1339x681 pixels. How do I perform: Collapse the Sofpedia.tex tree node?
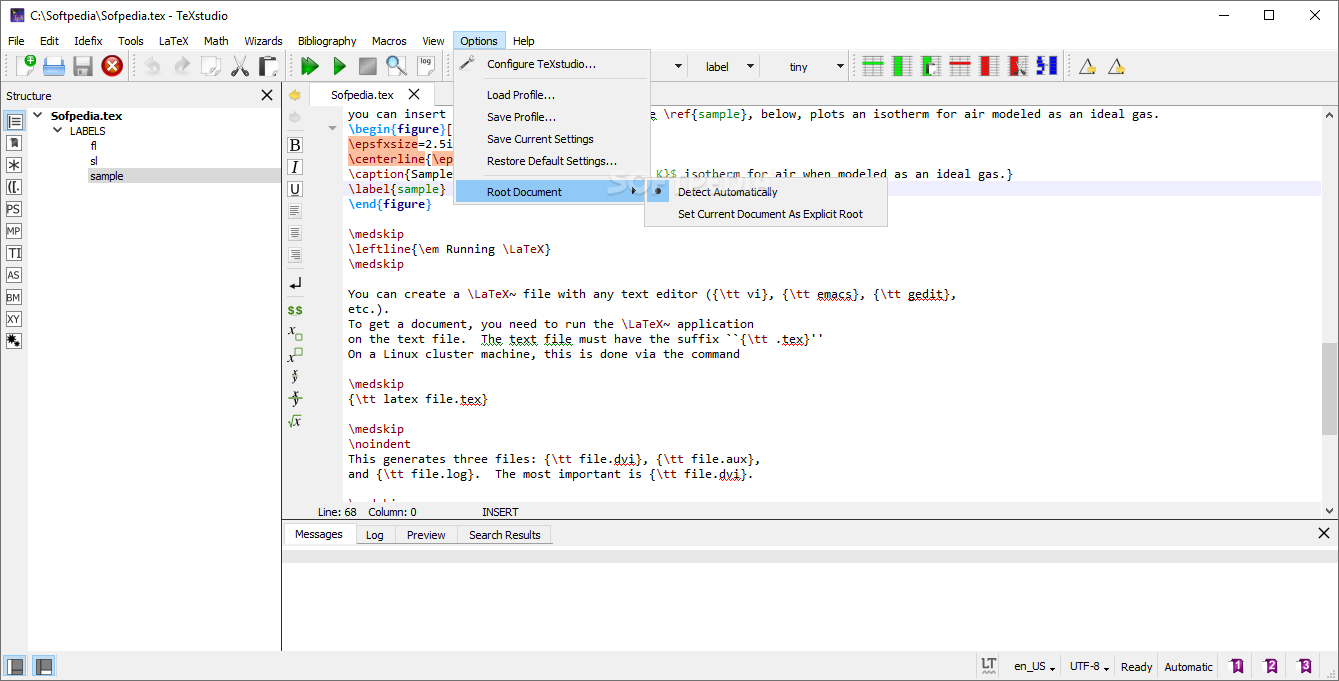(38, 116)
